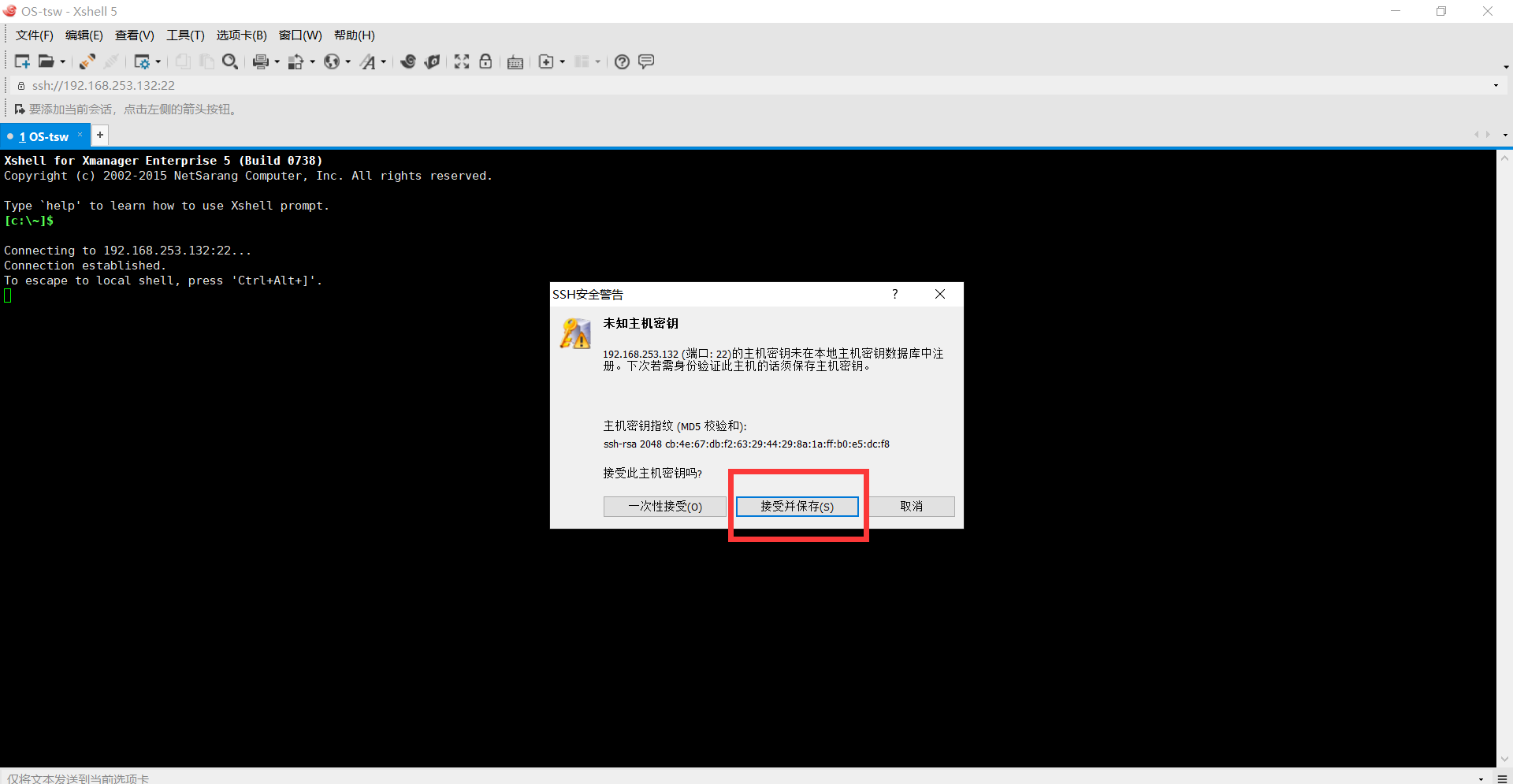Click the greyed Disconnect plug icon
The image size is (1513, 784).
pyautogui.click(x=112, y=61)
